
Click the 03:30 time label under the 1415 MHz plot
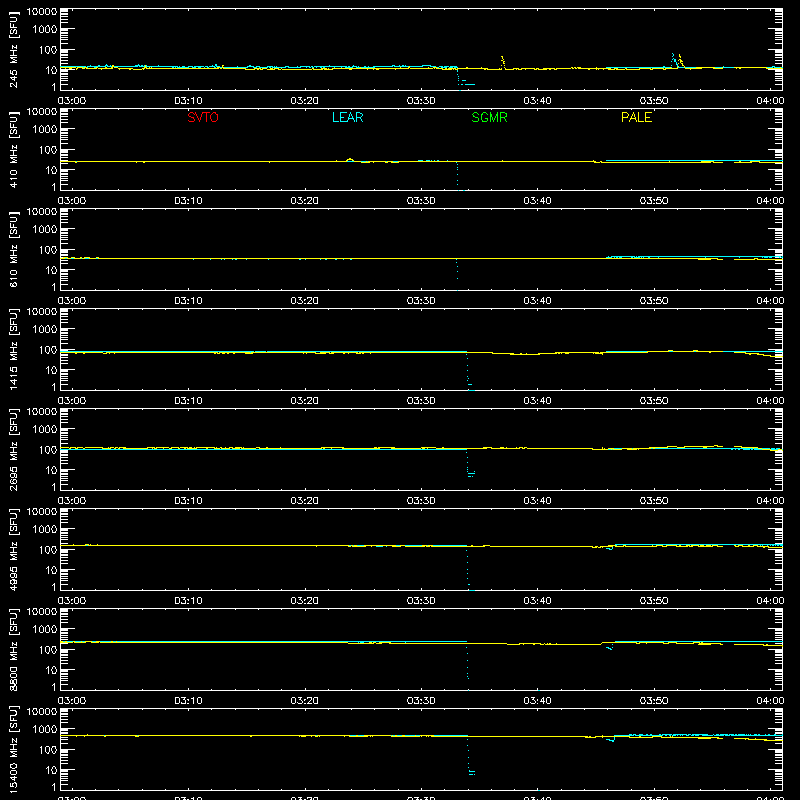point(421,401)
